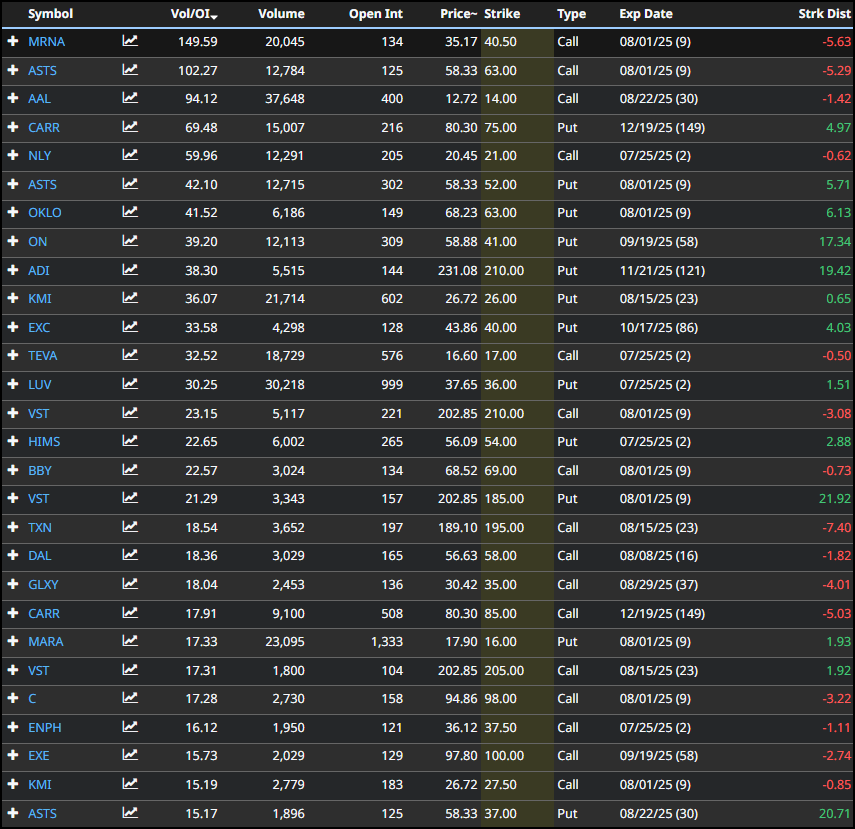Expand the ENPH row with plus icon
The height and width of the screenshot is (829, 855).
pos(13,727)
